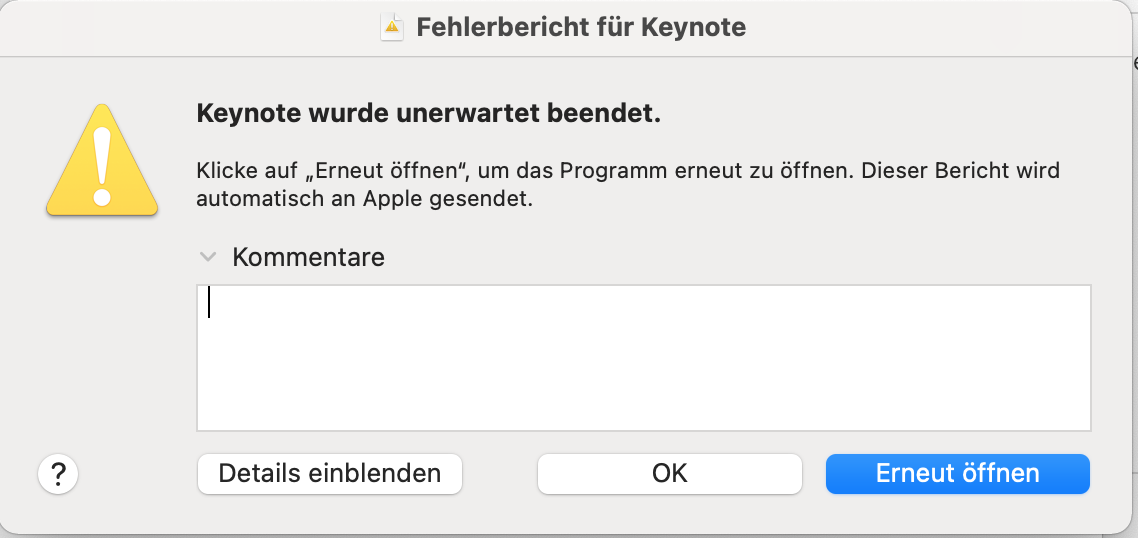Dismiss the dialog with OK
This screenshot has width=1138, height=538.
(670, 473)
